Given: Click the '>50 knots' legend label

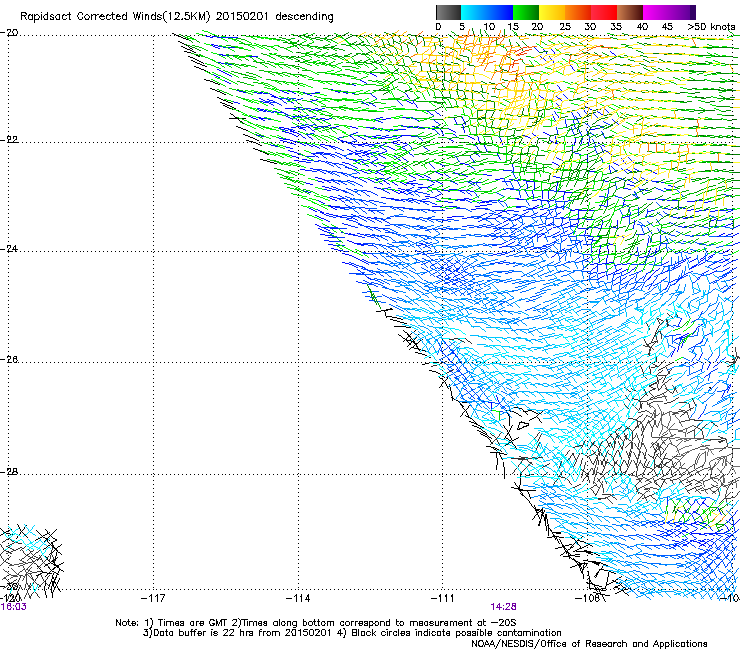Looking at the screenshot, I should (x=711, y=27).
